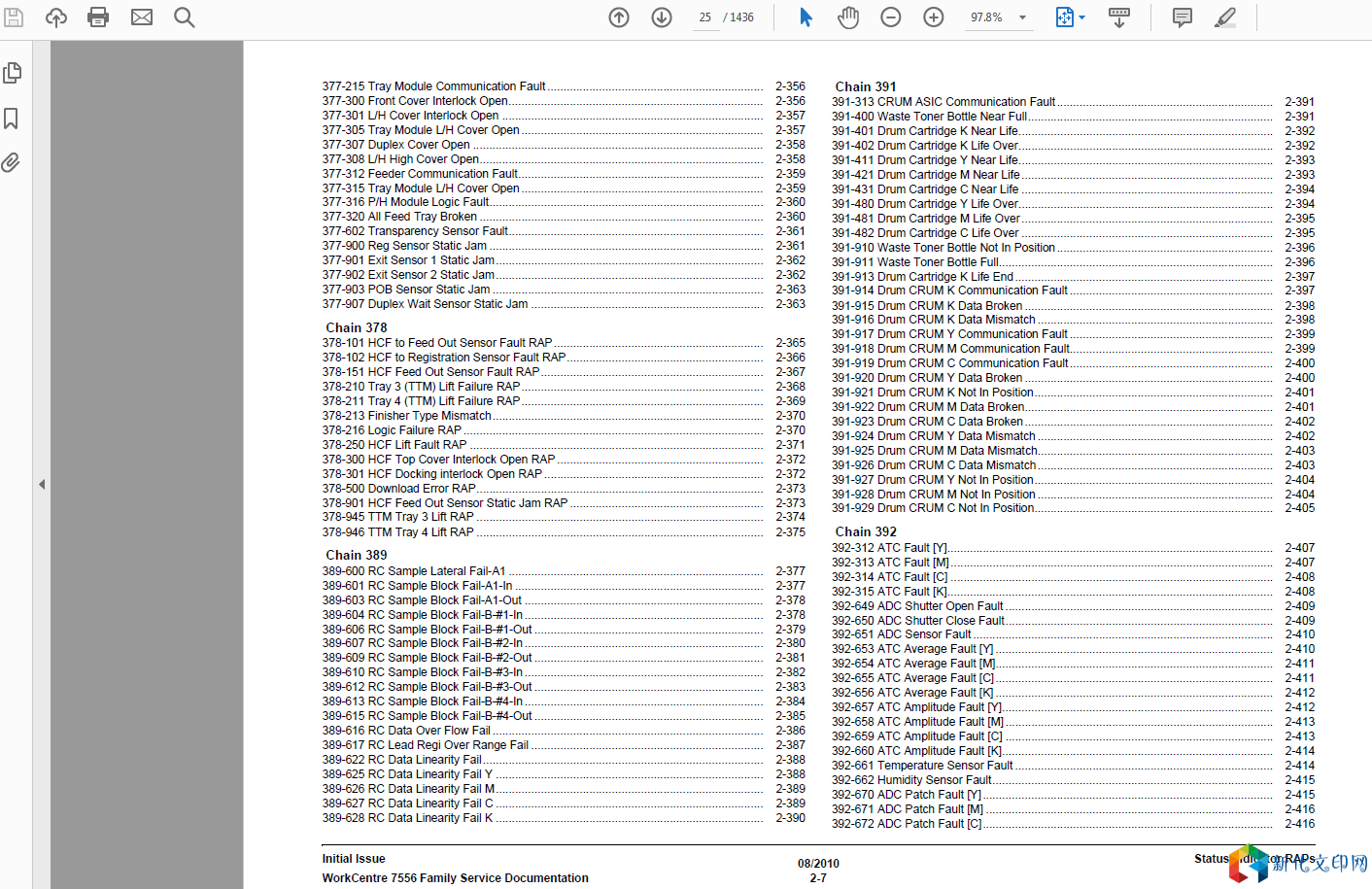
Task: Send file by email icon
Action: click(x=142, y=17)
